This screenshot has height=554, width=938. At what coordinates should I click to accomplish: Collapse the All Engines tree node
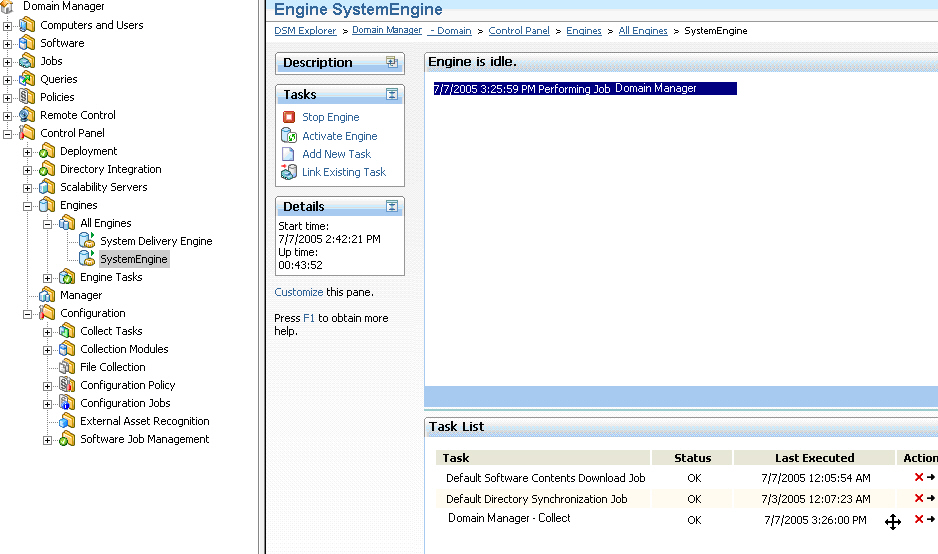point(47,224)
